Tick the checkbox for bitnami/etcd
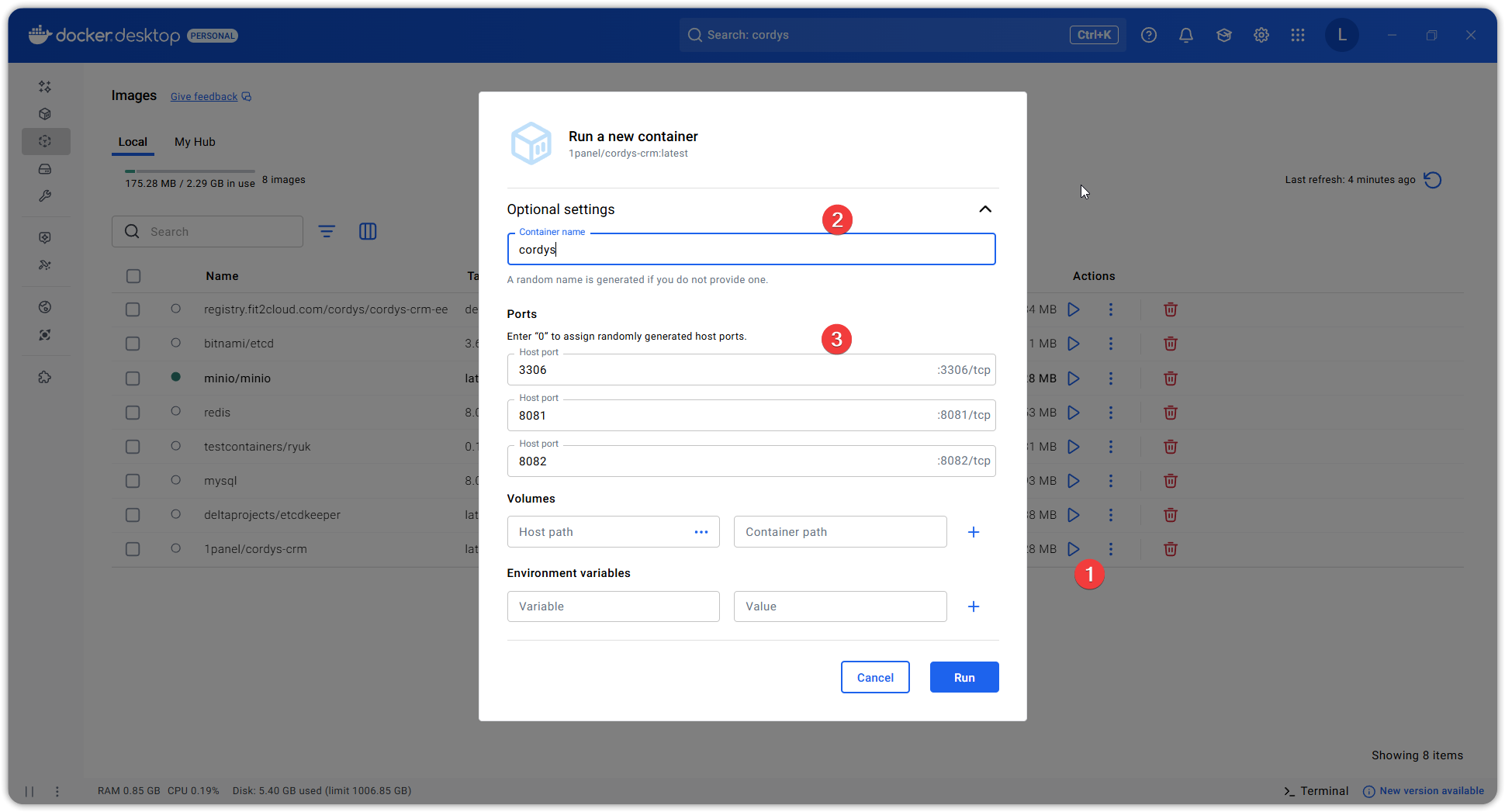The height and width of the screenshot is (812, 1505). [133, 344]
